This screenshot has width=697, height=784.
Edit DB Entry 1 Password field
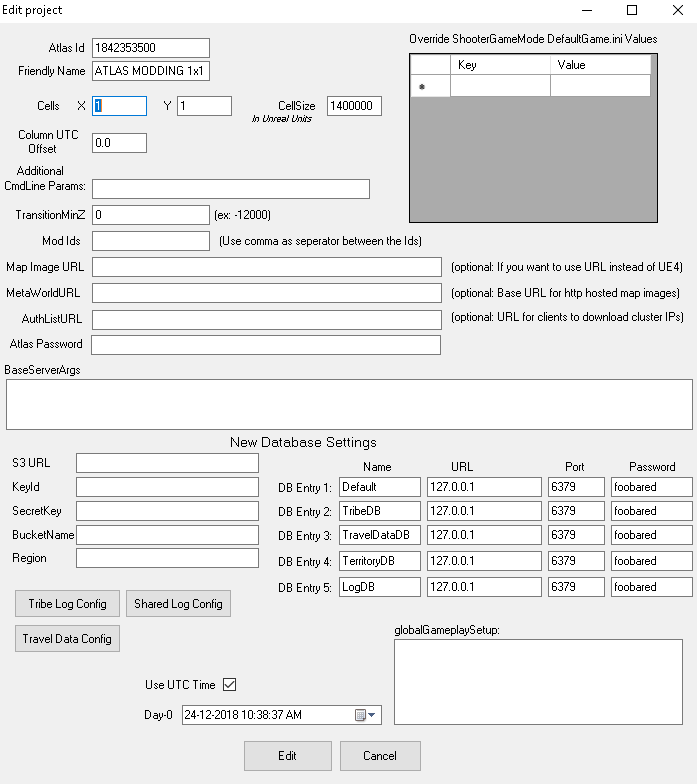(x=652, y=487)
